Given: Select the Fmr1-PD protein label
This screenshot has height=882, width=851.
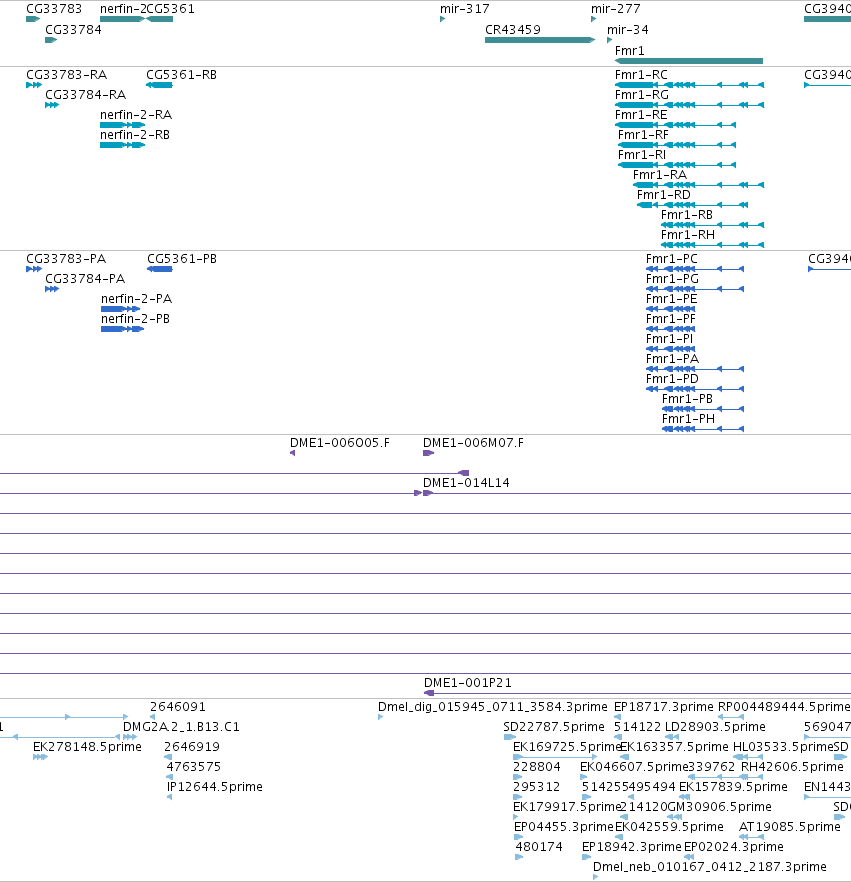Looking at the screenshot, I should (672, 379).
